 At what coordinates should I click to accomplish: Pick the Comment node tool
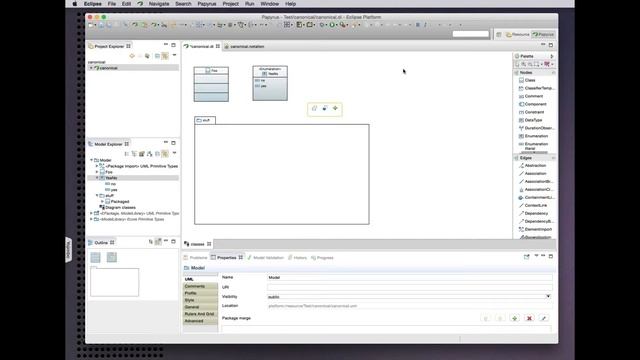[x=530, y=96]
